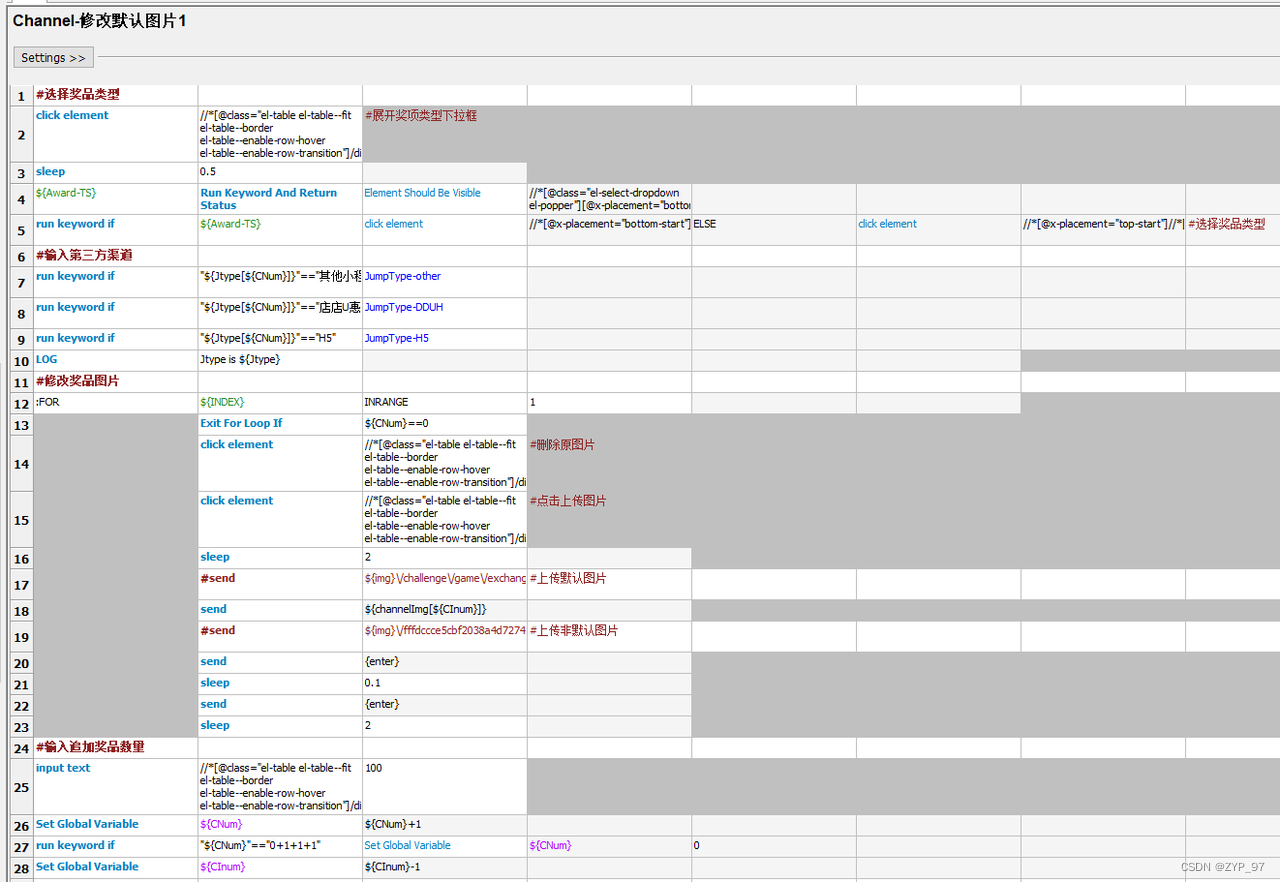Click '"${CNum}"=="0+1+1+1"' condition cell
The width and height of the screenshot is (1280, 882).
point(280,846)
